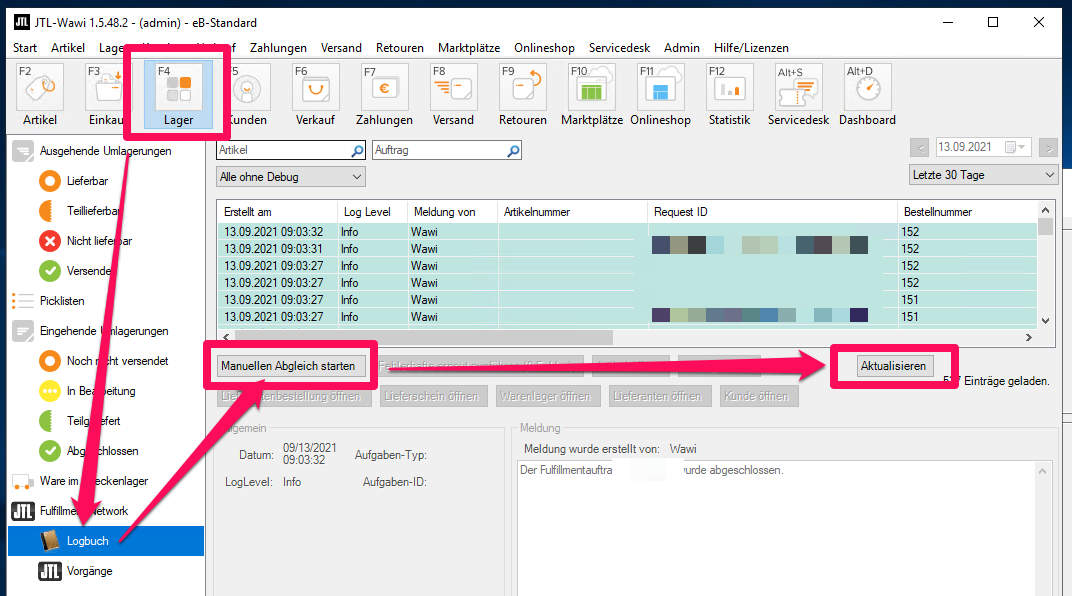This screenshot has width=1072, height=596.
Task: Click the log table scroll-down arrow
Action: [x=1045, y=321]
